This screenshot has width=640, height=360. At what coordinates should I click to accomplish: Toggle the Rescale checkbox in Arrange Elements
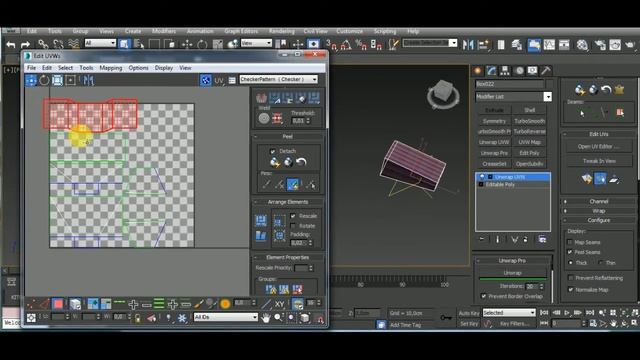pyautogui.click(x=293, y=216)
